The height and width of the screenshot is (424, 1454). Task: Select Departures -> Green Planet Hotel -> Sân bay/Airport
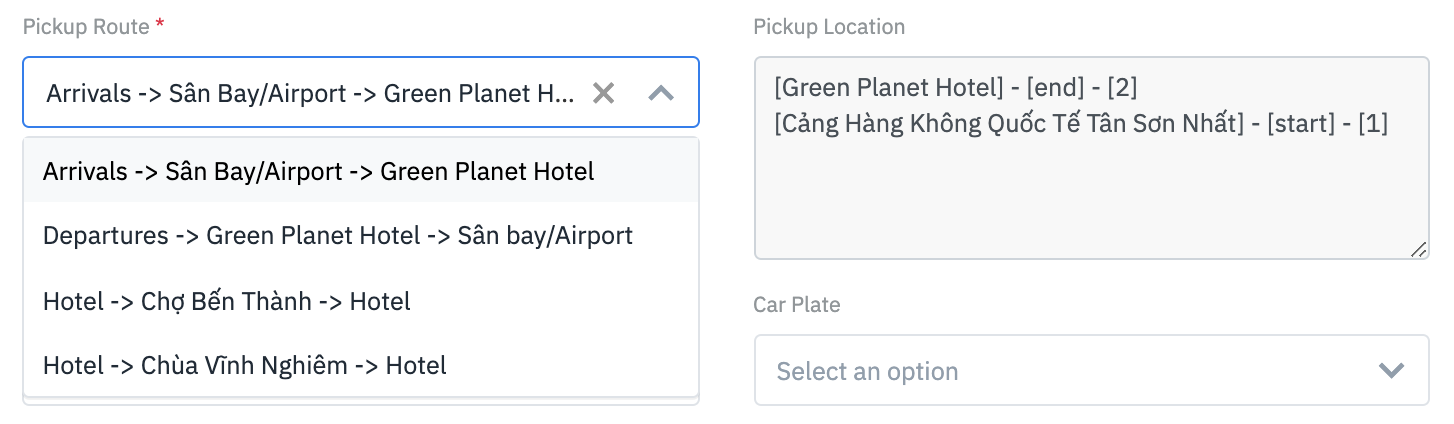tap(337, 236)
